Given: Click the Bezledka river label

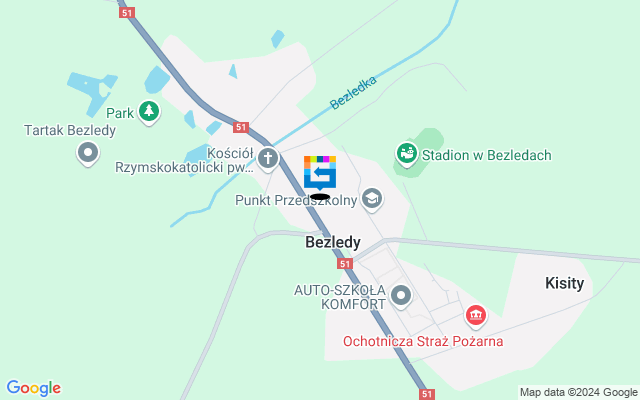Looking at the screenshot, I should 353,93.
